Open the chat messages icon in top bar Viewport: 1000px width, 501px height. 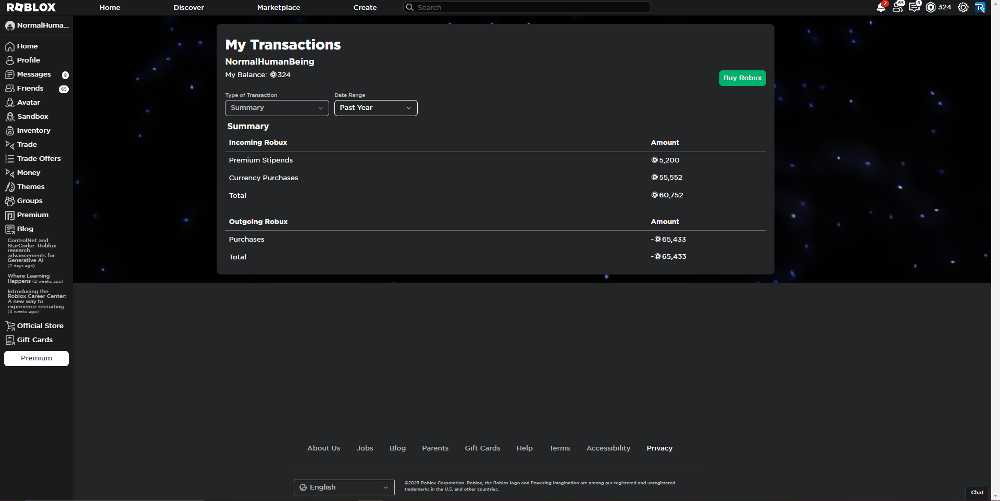pyautogui.click(x=915, y=7)
